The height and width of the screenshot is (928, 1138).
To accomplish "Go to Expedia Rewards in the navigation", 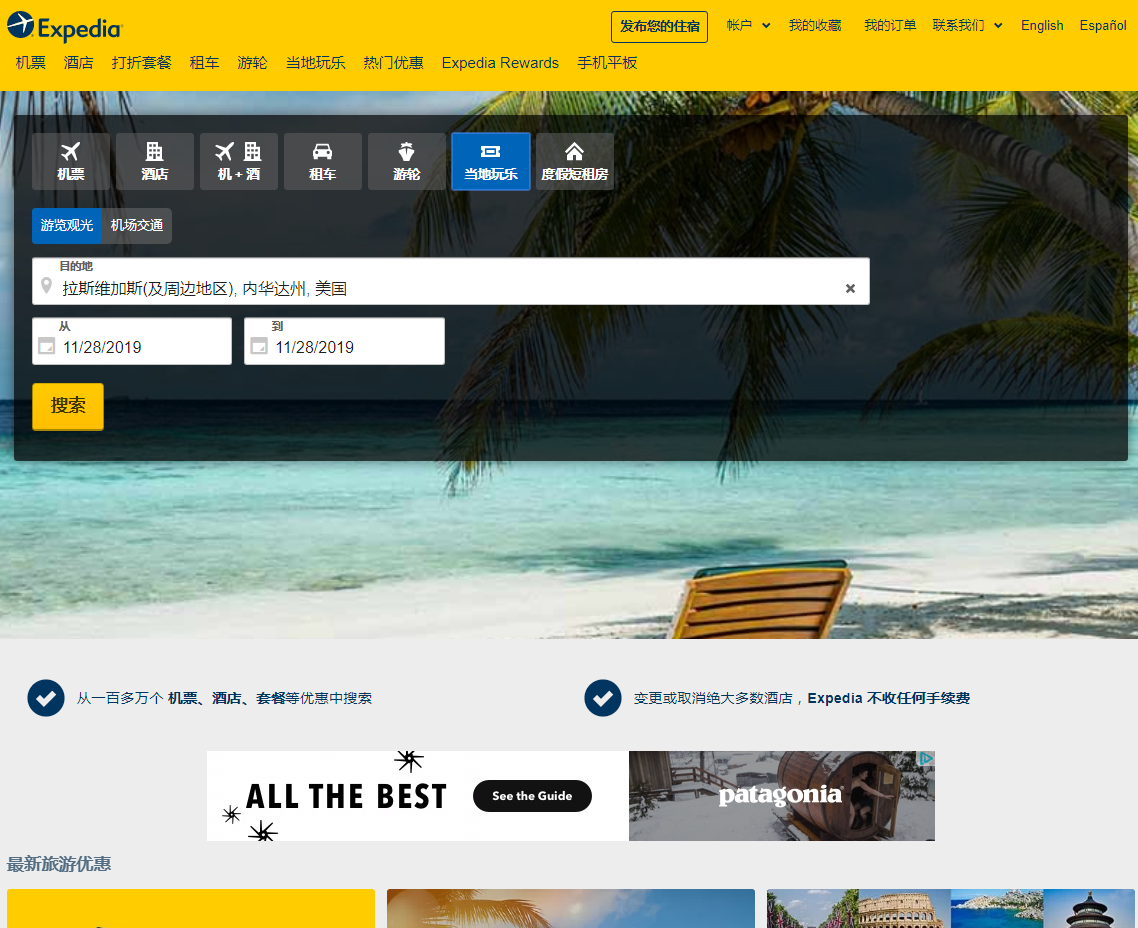I will coord(500,62).
